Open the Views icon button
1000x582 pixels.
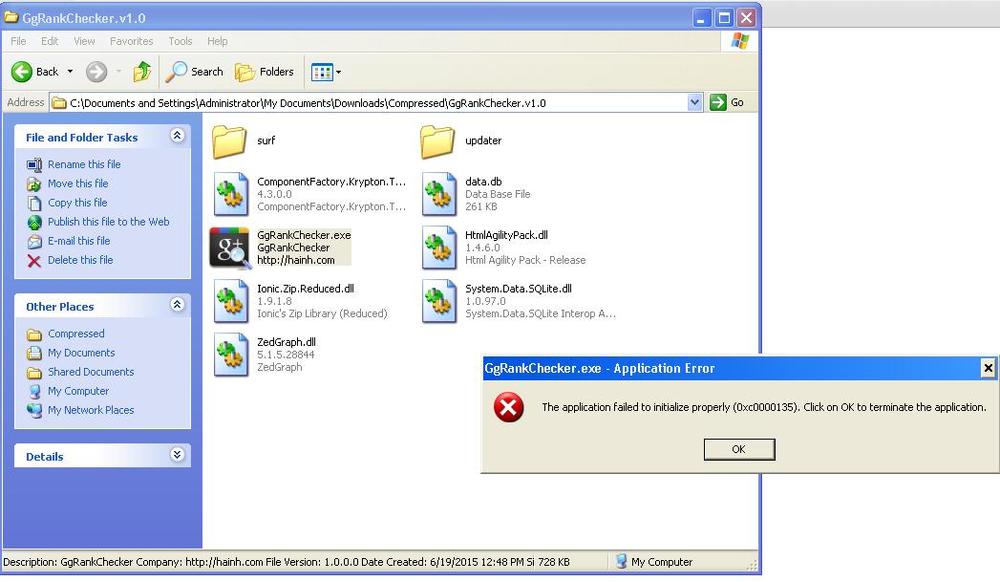322,72
